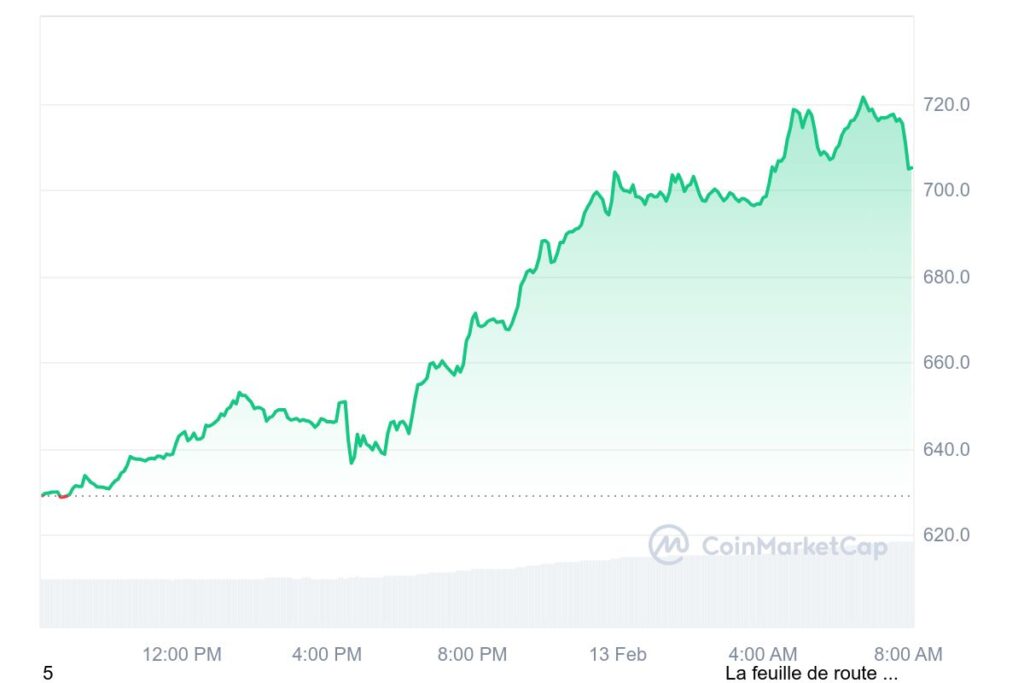Click the CoinMarketCap logo icon
This screenshot has height=683, width=1024.
(668, 545)
